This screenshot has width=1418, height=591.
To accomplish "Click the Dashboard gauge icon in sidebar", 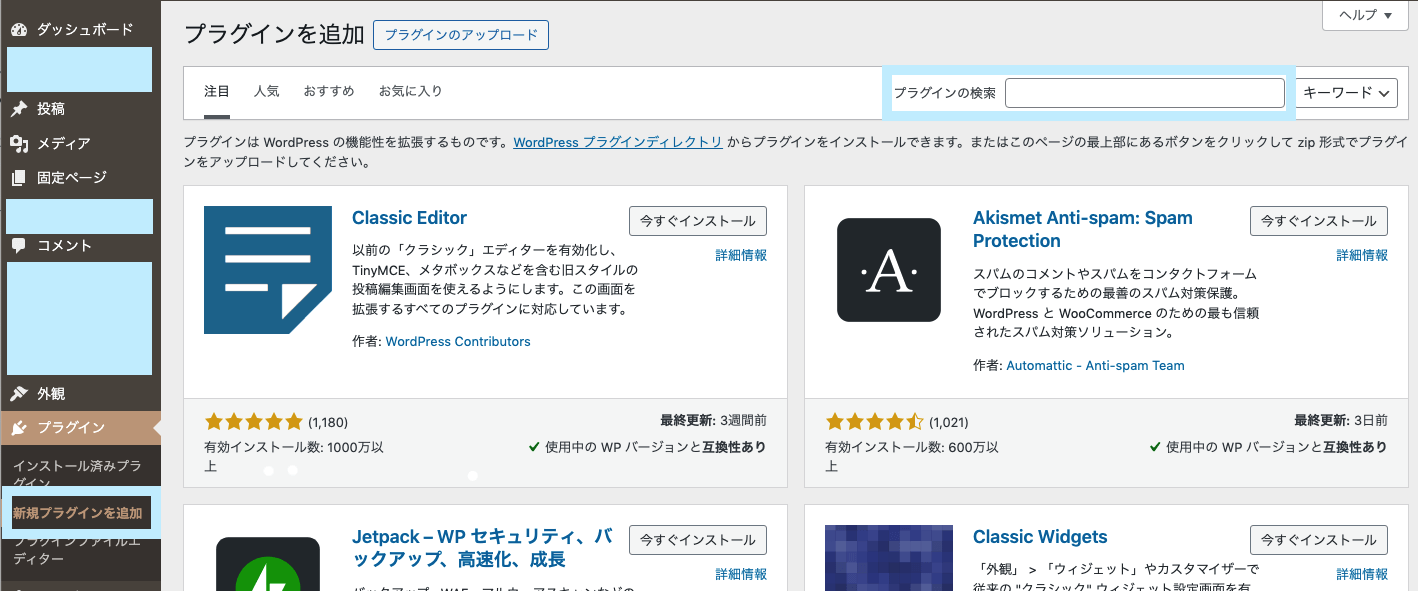I will [19, 29].
